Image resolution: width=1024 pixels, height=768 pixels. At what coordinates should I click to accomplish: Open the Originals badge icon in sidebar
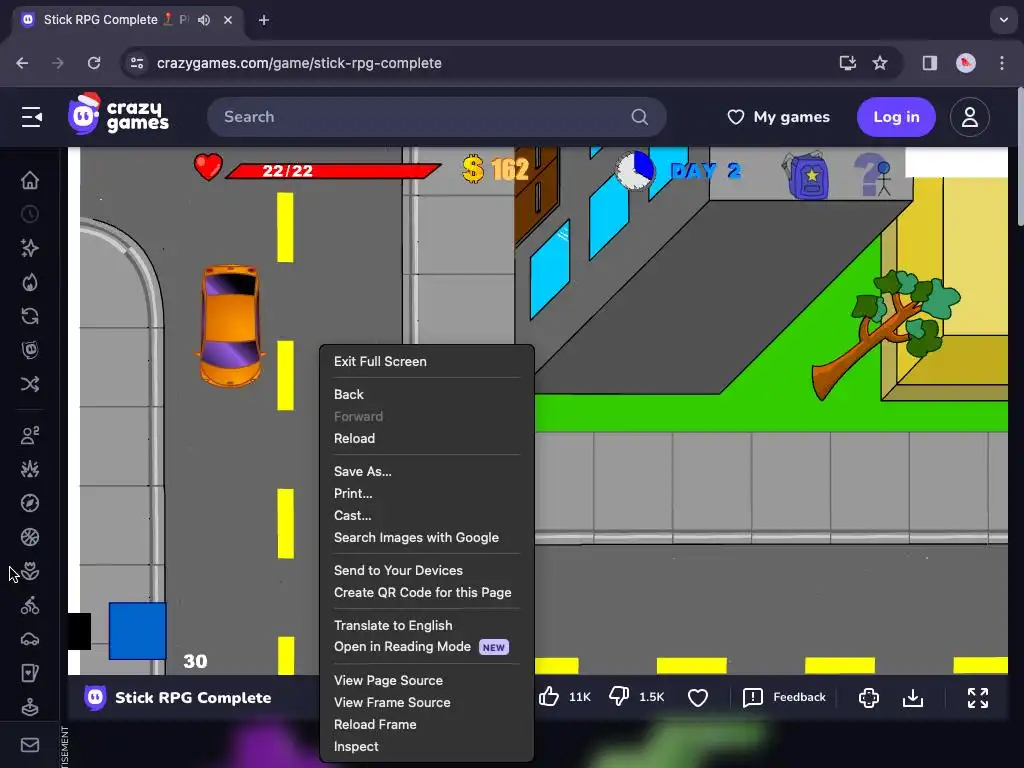30,350
